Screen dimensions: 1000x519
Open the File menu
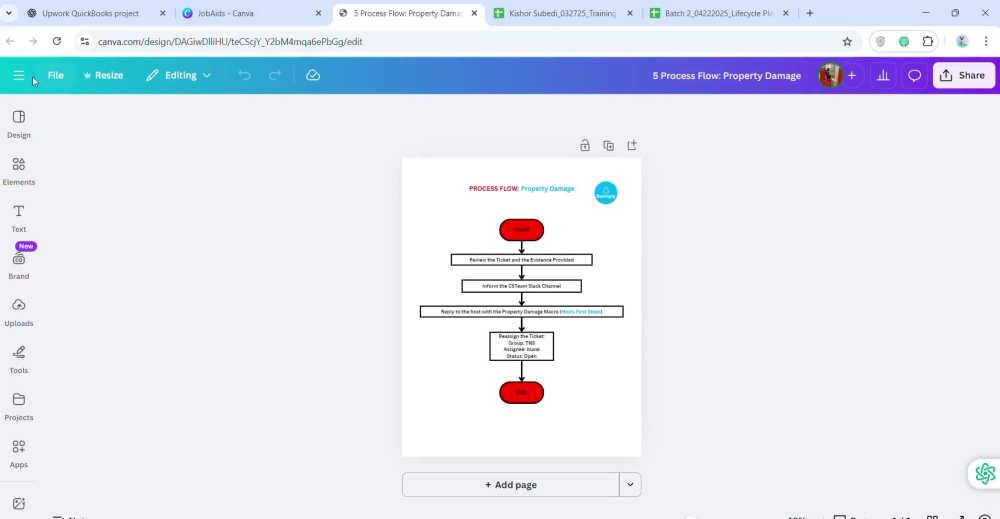coord(55,75)
